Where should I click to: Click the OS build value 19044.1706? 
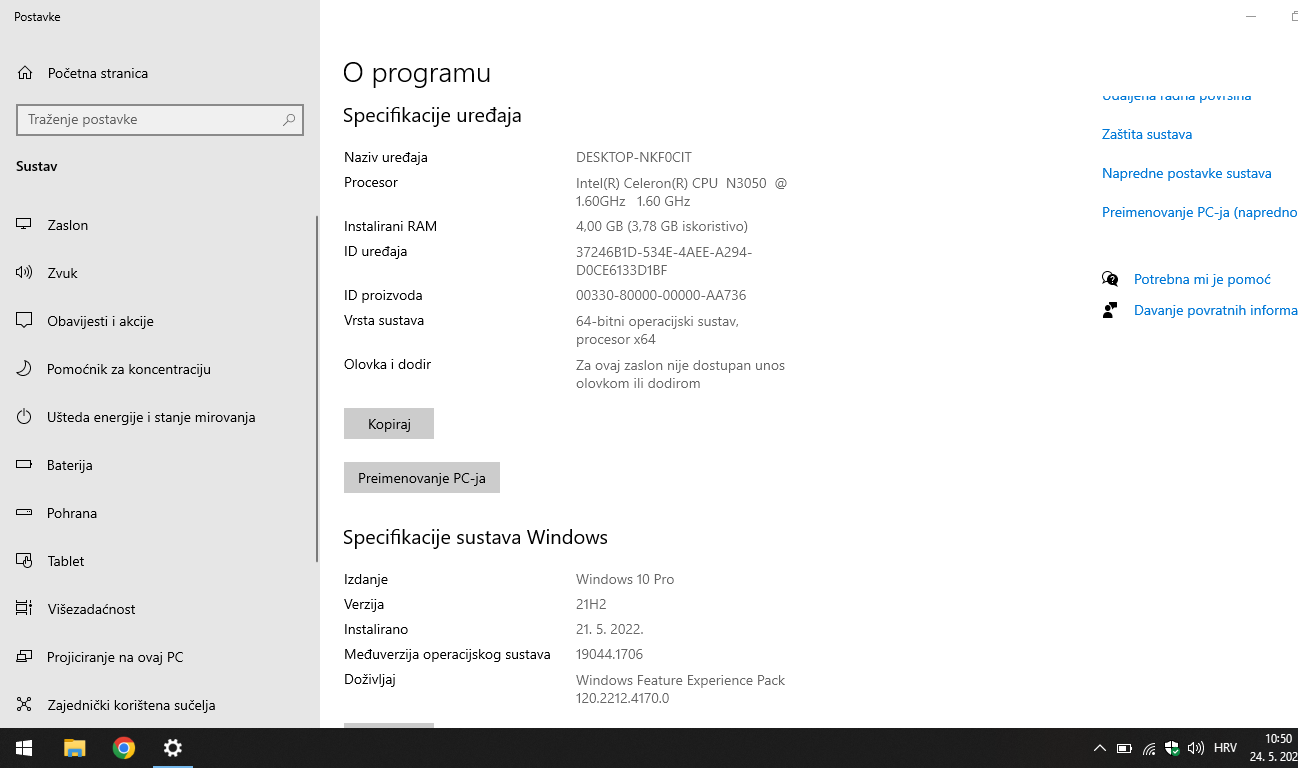(x=609, y=654)
